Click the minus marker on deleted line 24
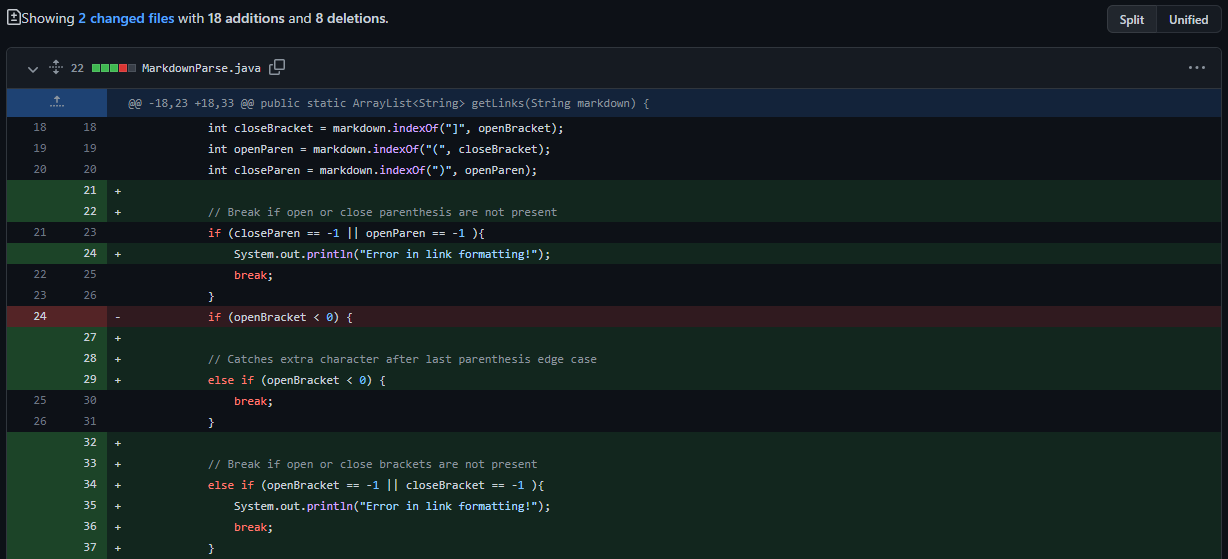1228x559 pixels. [x=118, y=317]
